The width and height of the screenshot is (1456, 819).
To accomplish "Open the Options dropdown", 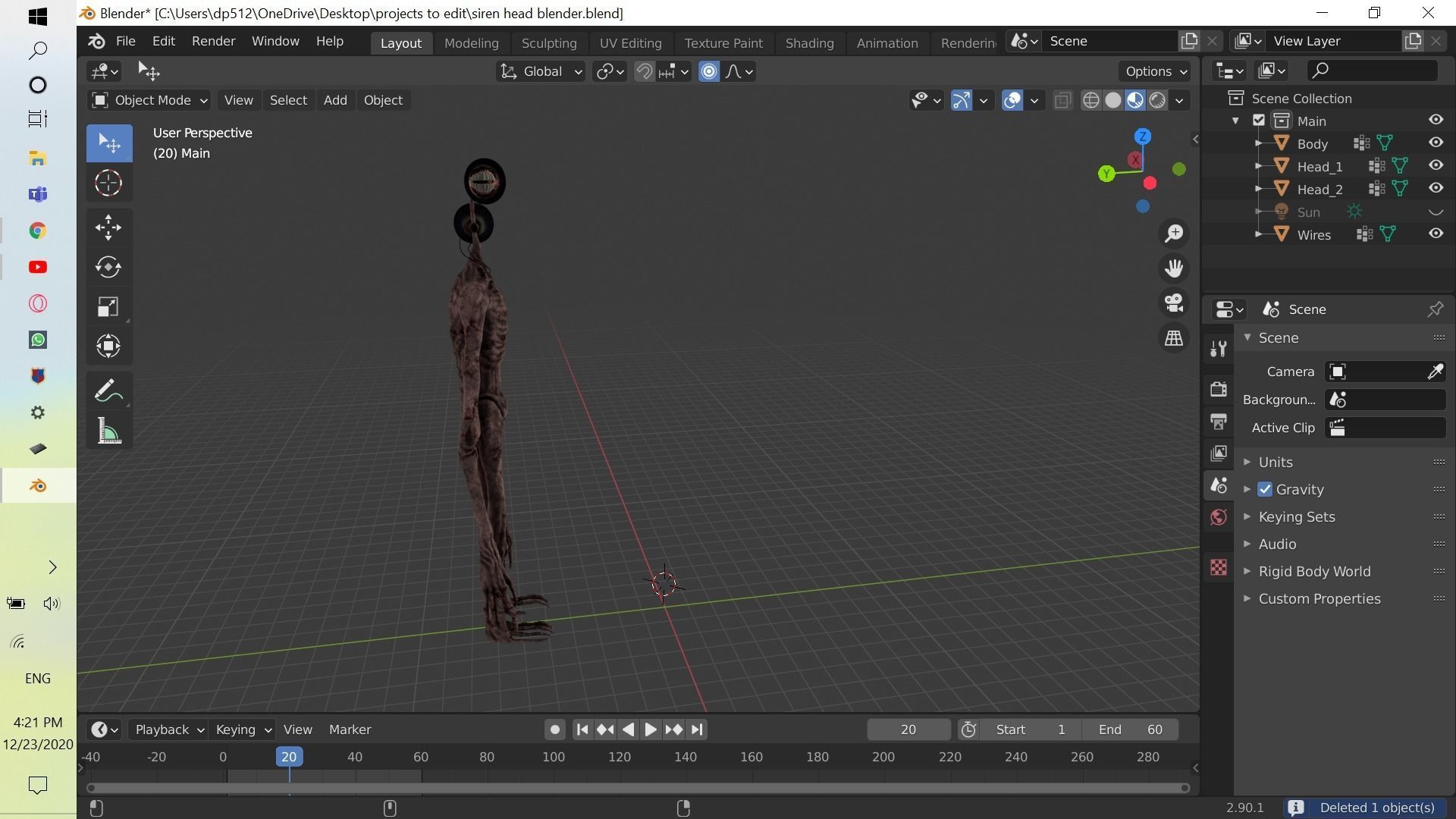I will 1155,71.
